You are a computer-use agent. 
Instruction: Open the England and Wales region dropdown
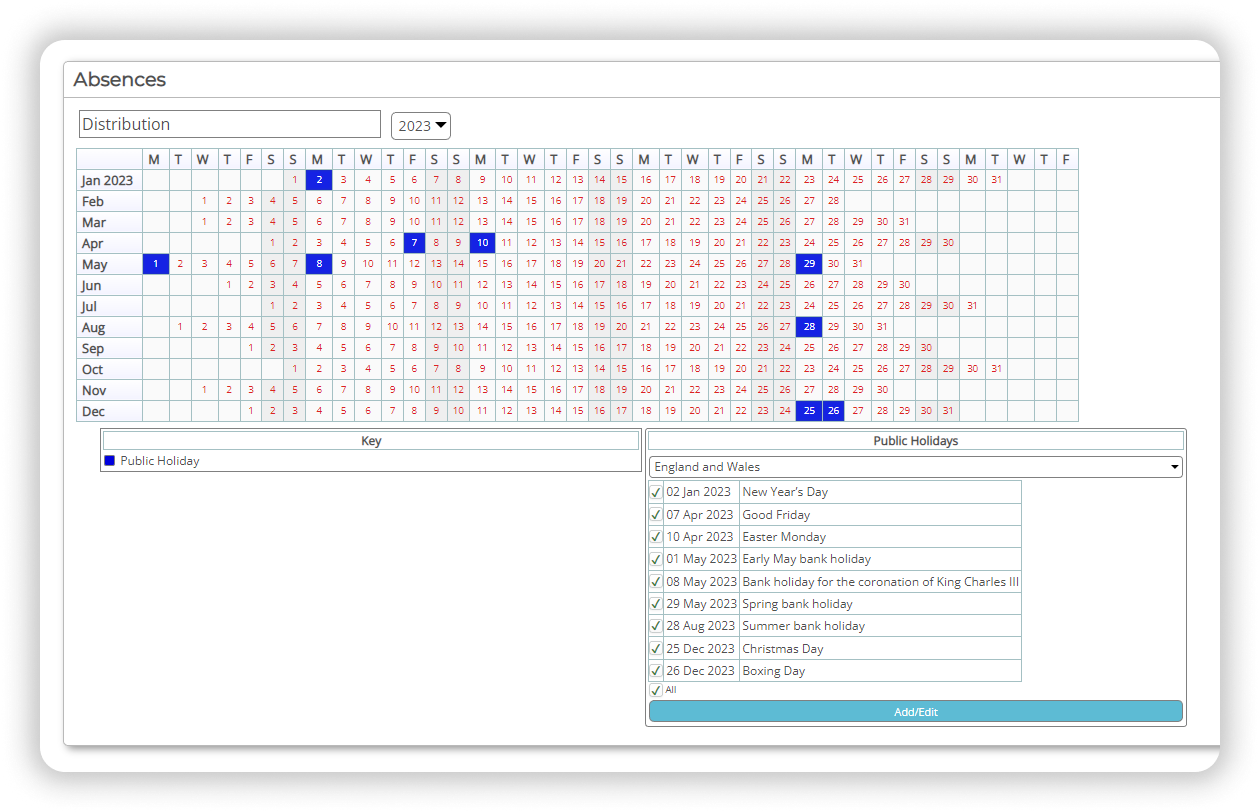(915, 466)
